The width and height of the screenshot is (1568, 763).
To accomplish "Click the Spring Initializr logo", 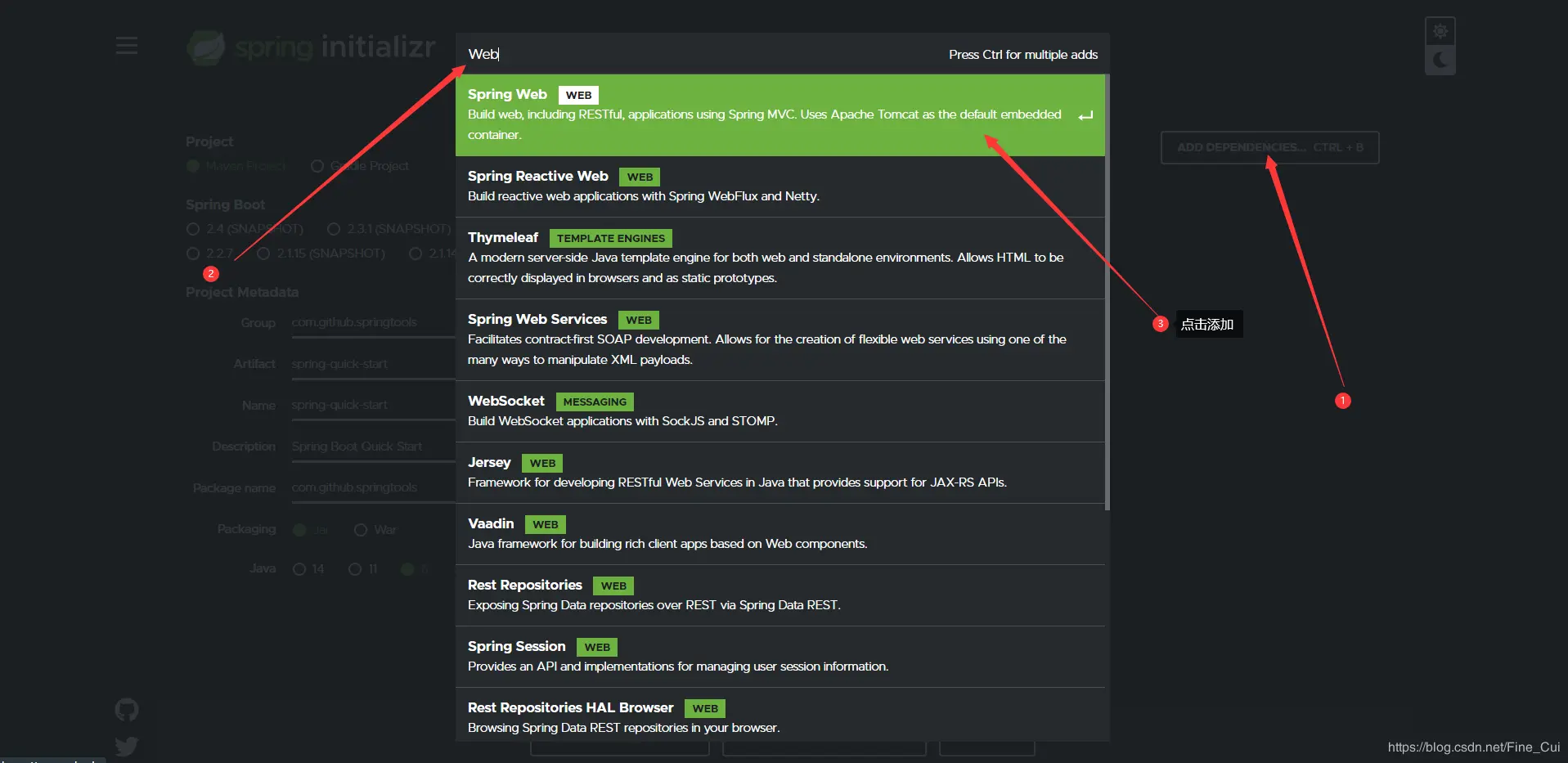I will click(311, 47).
